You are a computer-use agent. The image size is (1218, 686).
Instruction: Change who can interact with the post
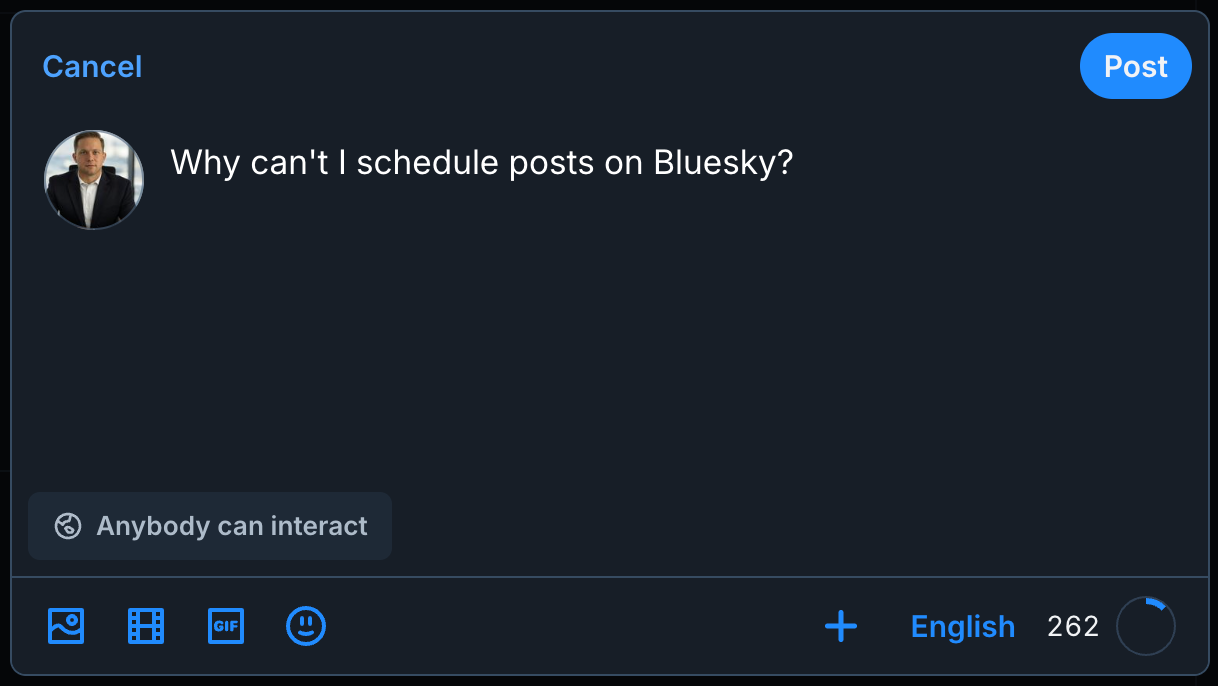click(x=210, y=525)
